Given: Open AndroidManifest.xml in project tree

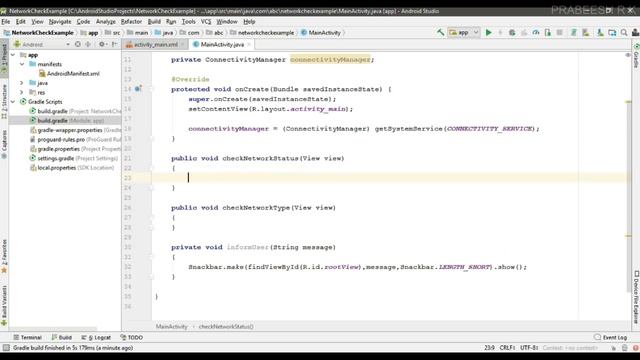Looking at the screenshot, I should pos(69,73).
